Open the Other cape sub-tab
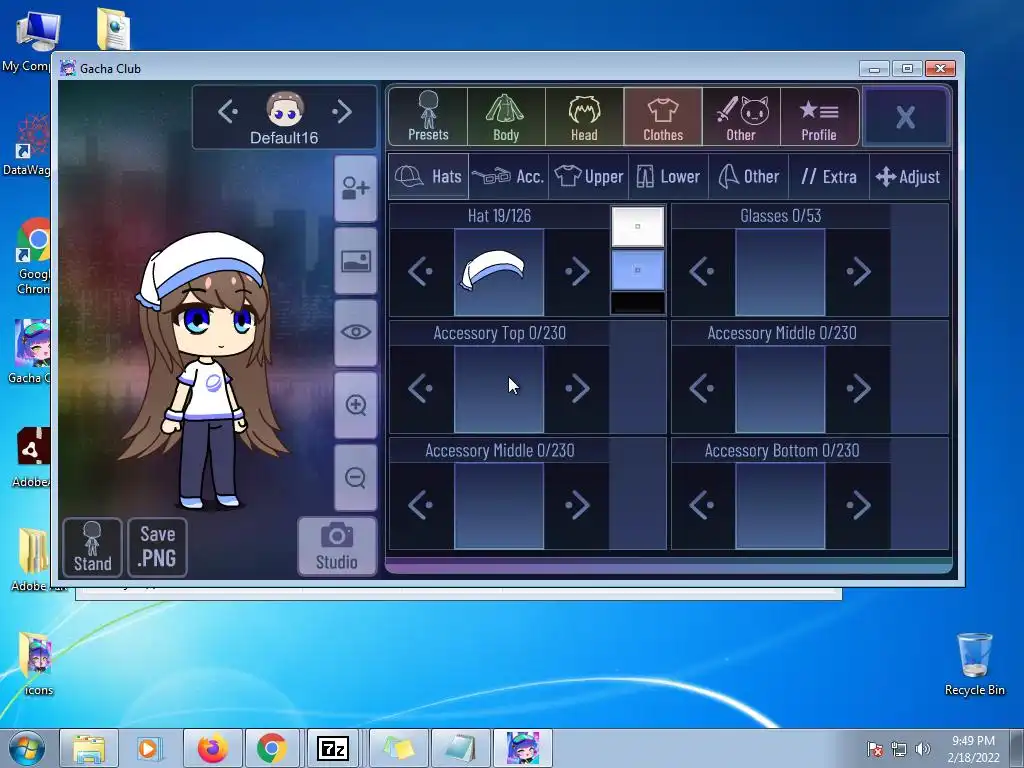The image size is (1024, 768). pos(748,176)
